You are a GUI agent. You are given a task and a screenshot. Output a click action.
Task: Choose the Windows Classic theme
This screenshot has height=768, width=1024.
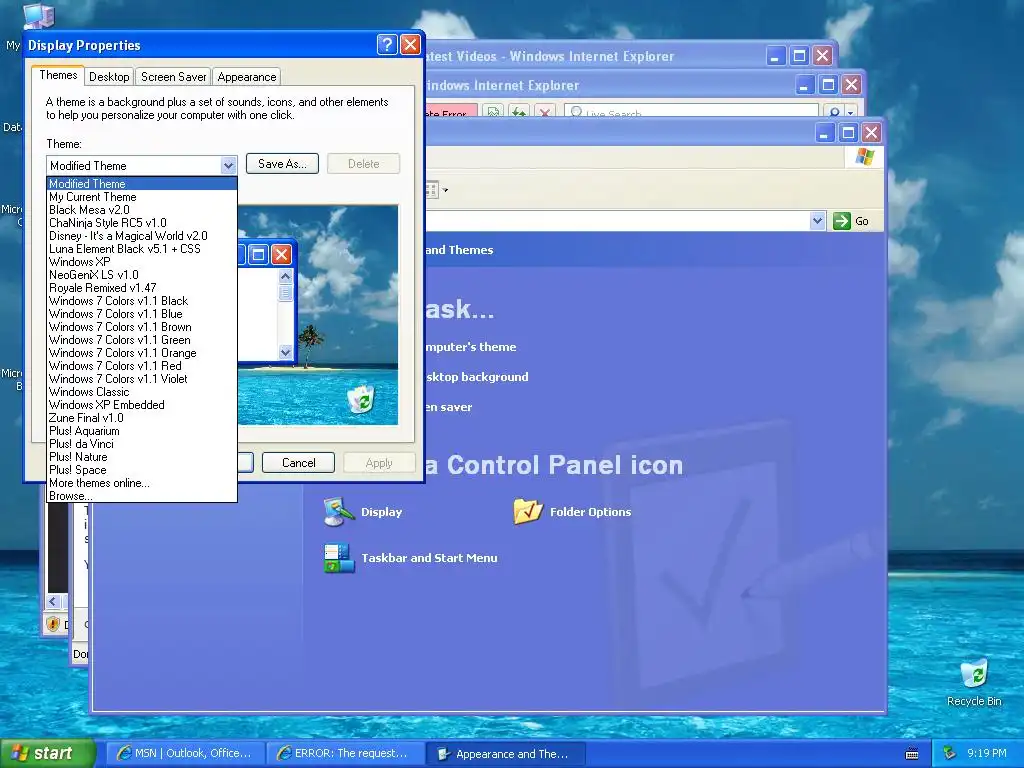click(142, 392)
